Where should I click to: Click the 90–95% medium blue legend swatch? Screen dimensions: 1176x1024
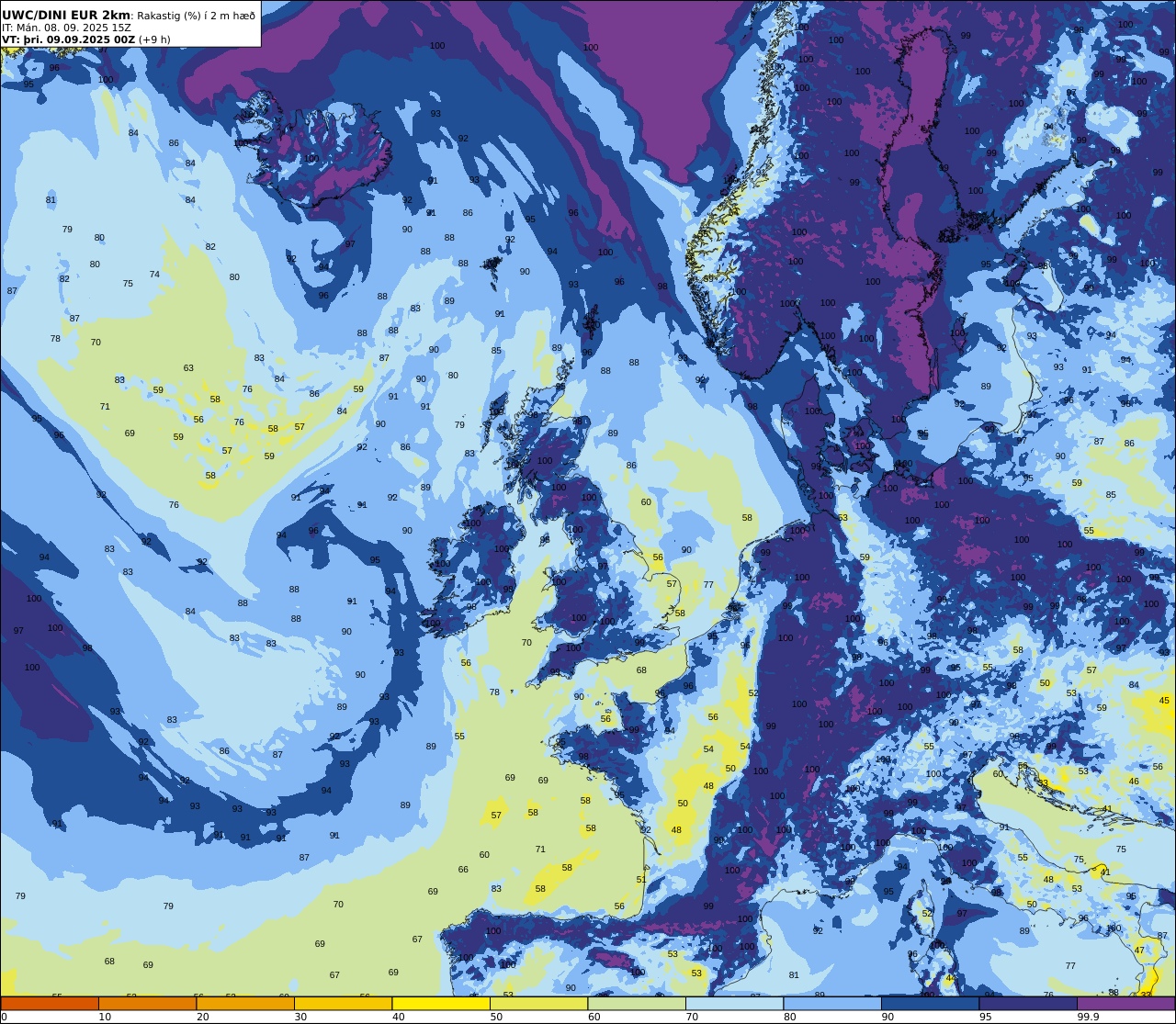pyautogui.click(x=930, y=1003)
